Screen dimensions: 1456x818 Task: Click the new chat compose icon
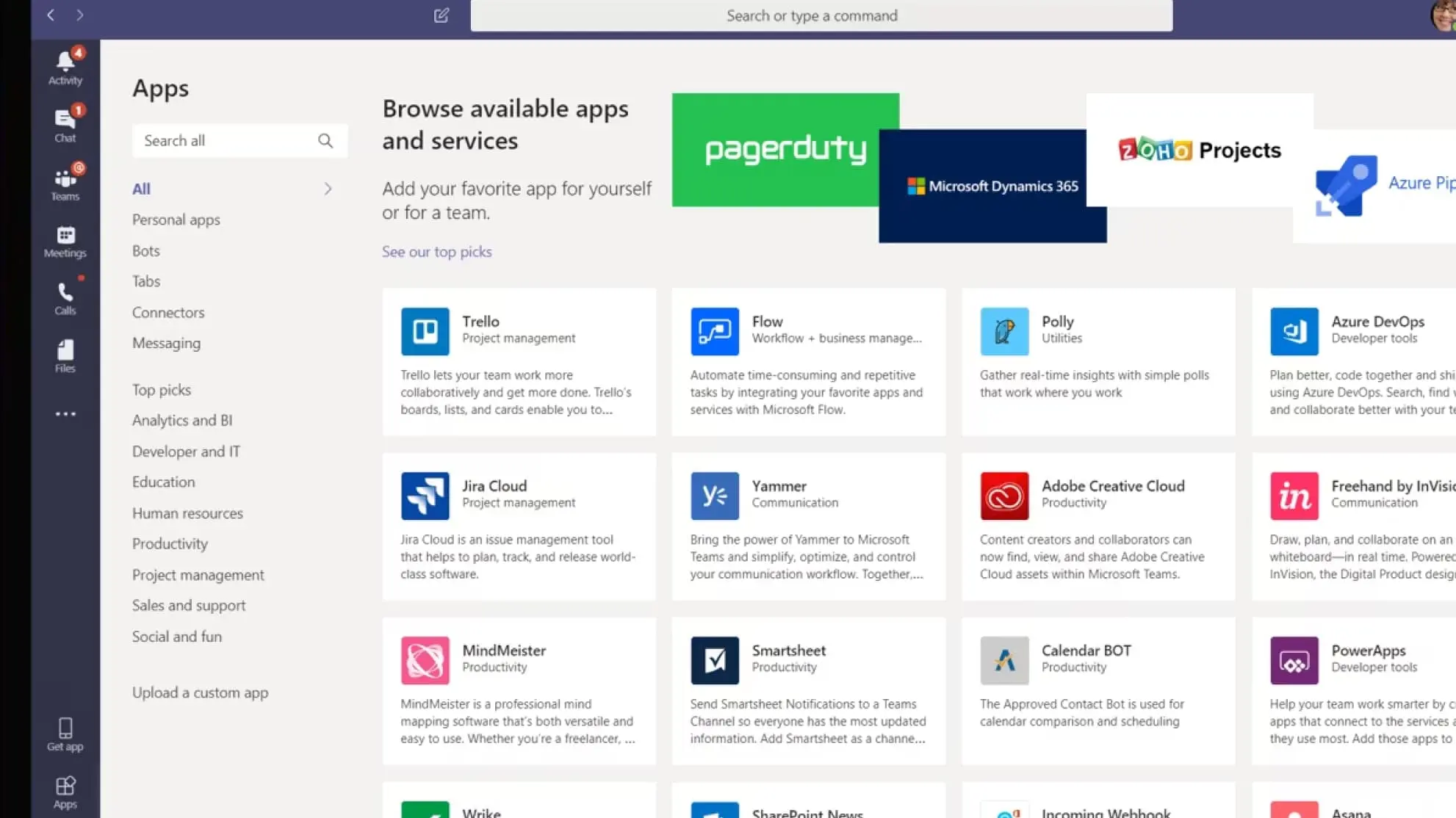(x=441, y=15)
